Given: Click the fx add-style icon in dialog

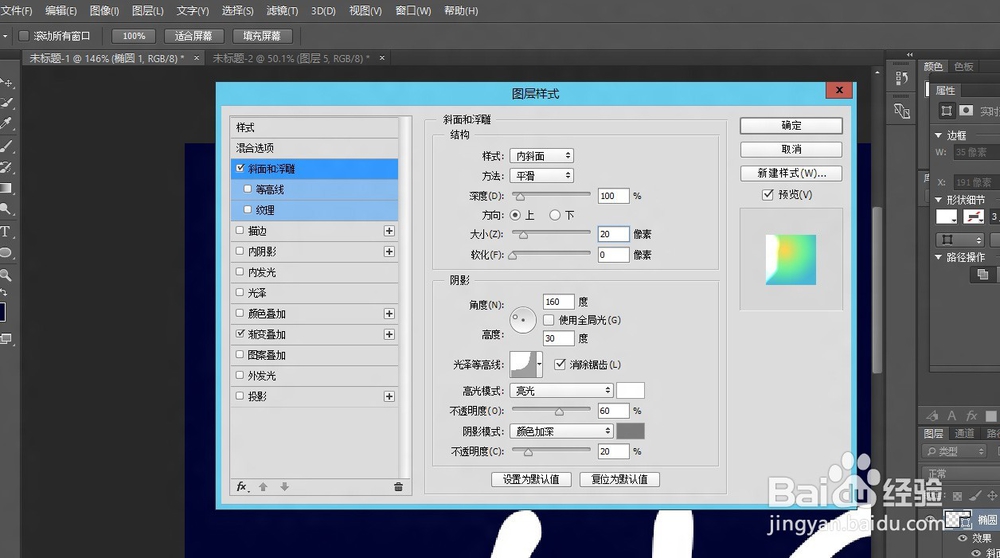Looking at the screenshot, I should click(242, 487).
